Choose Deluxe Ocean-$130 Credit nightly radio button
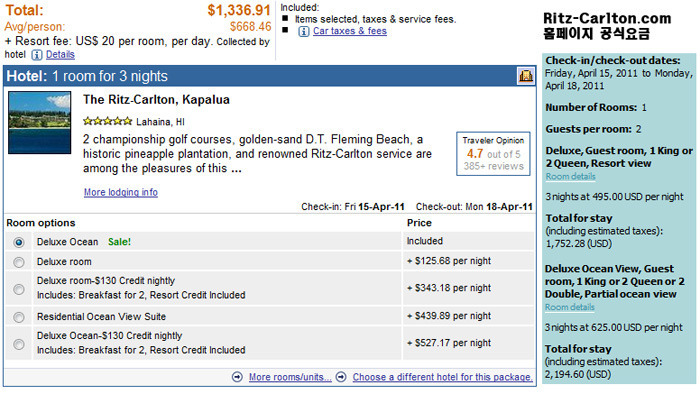The height and width of the screenshot is (394, 700). click(x=19, y=344)
